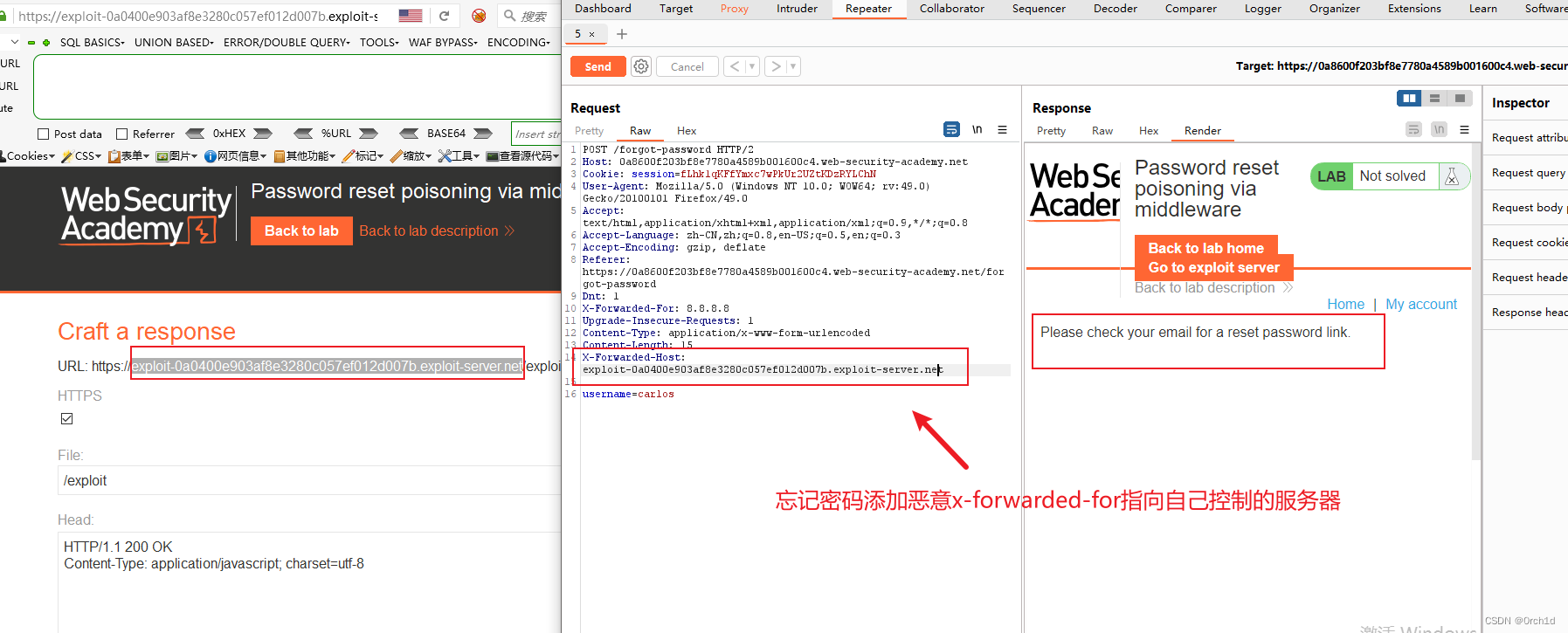Expand the next-request history dropdown arrow
The height and width of the screenshot is (633, 1568).
point(792,66)
